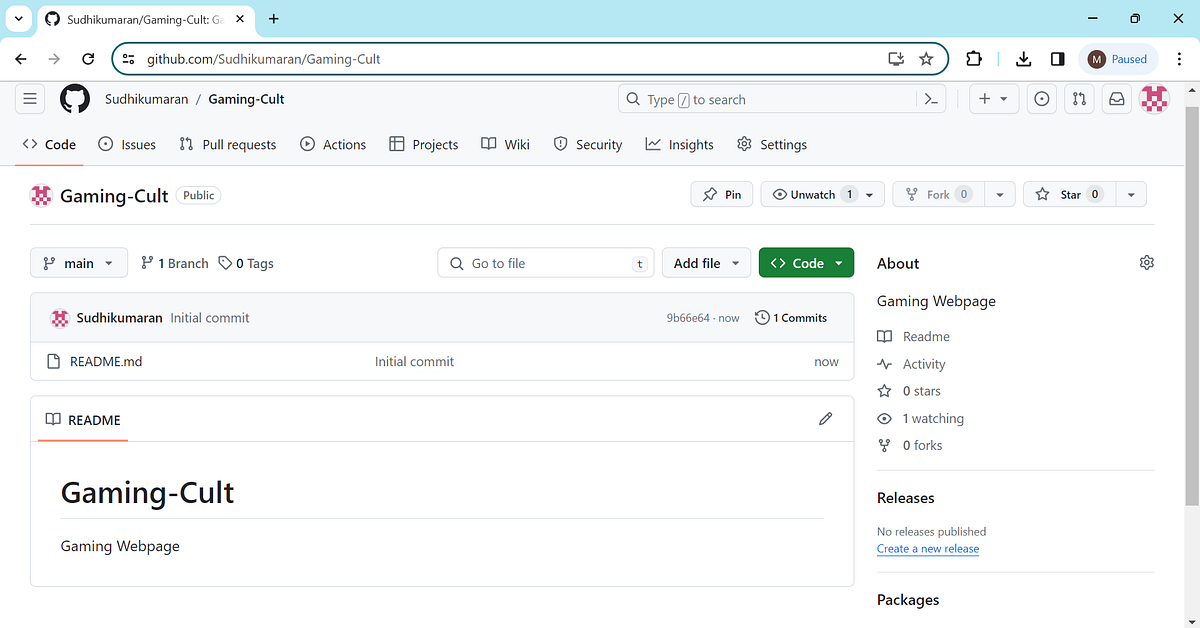Switch to the Insights tab
Screen dimensions: 1200x628
pyautogui.click(x=679, y=144)
